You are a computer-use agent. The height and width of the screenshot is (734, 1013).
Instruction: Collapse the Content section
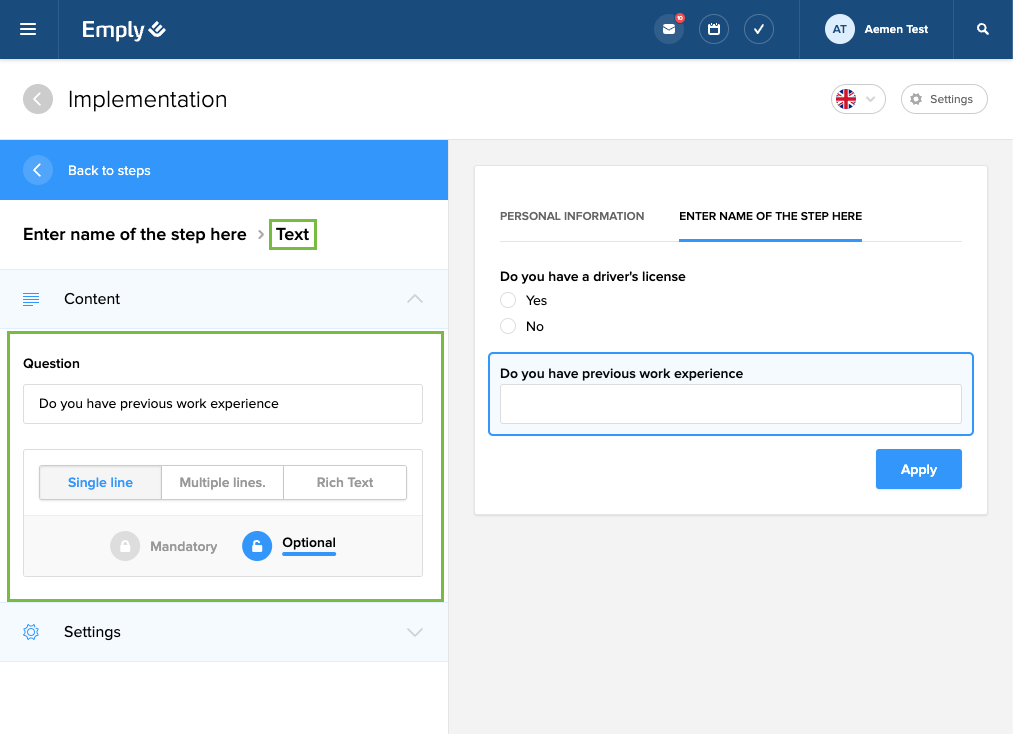pos(415,299)
